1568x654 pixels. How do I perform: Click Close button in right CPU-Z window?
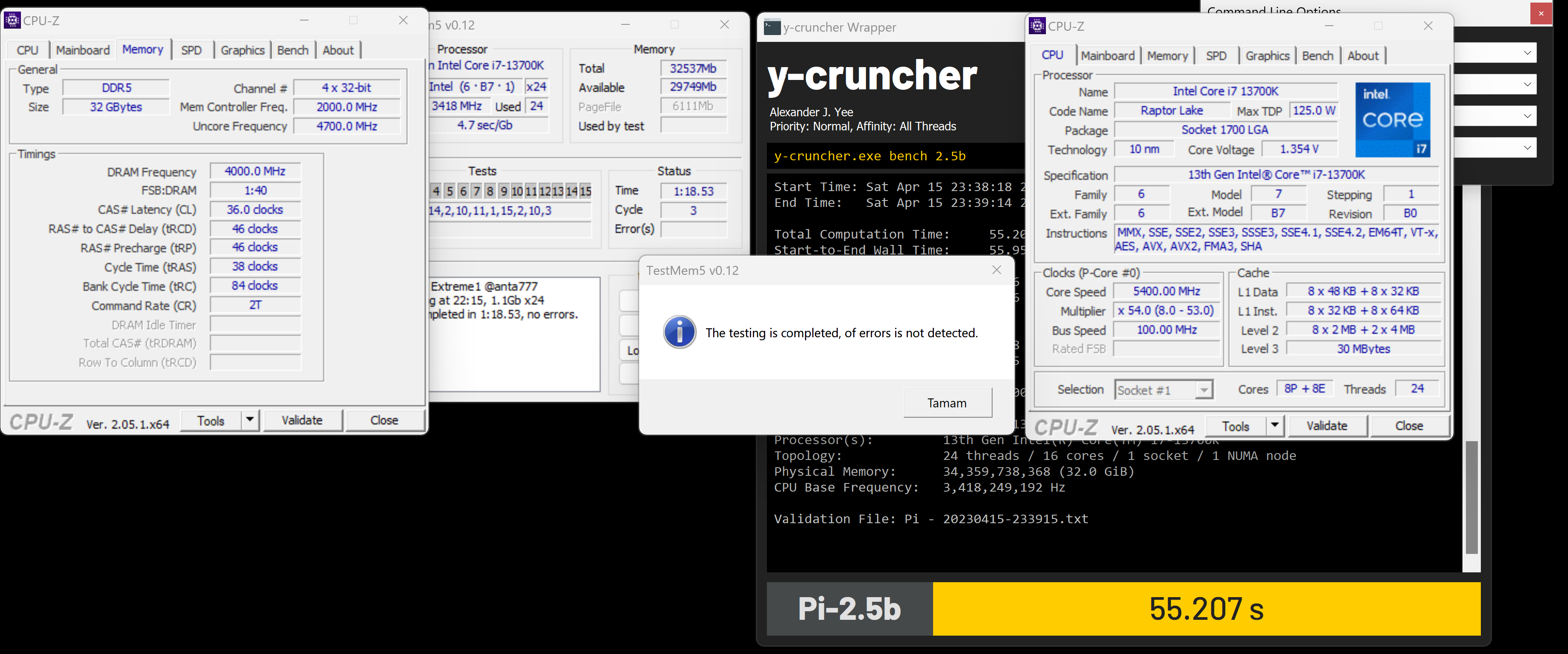click(x=1409, y=426)
